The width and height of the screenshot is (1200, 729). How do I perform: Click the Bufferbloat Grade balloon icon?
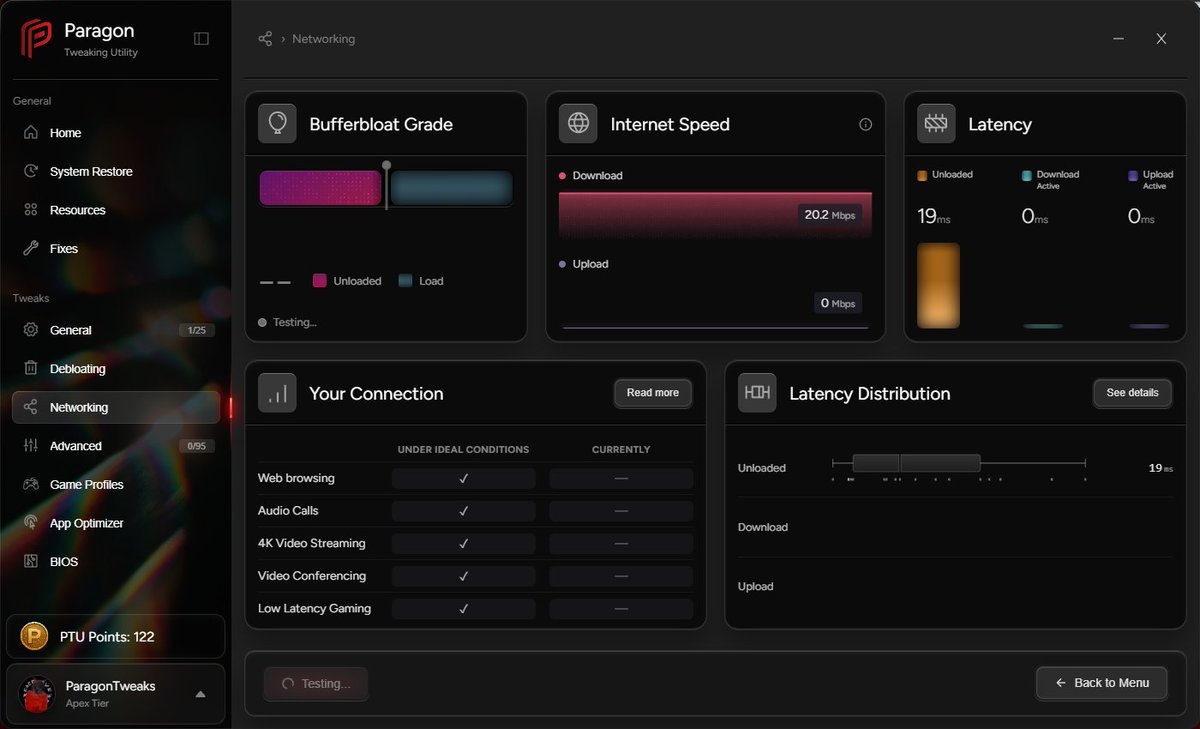(277, 124)
